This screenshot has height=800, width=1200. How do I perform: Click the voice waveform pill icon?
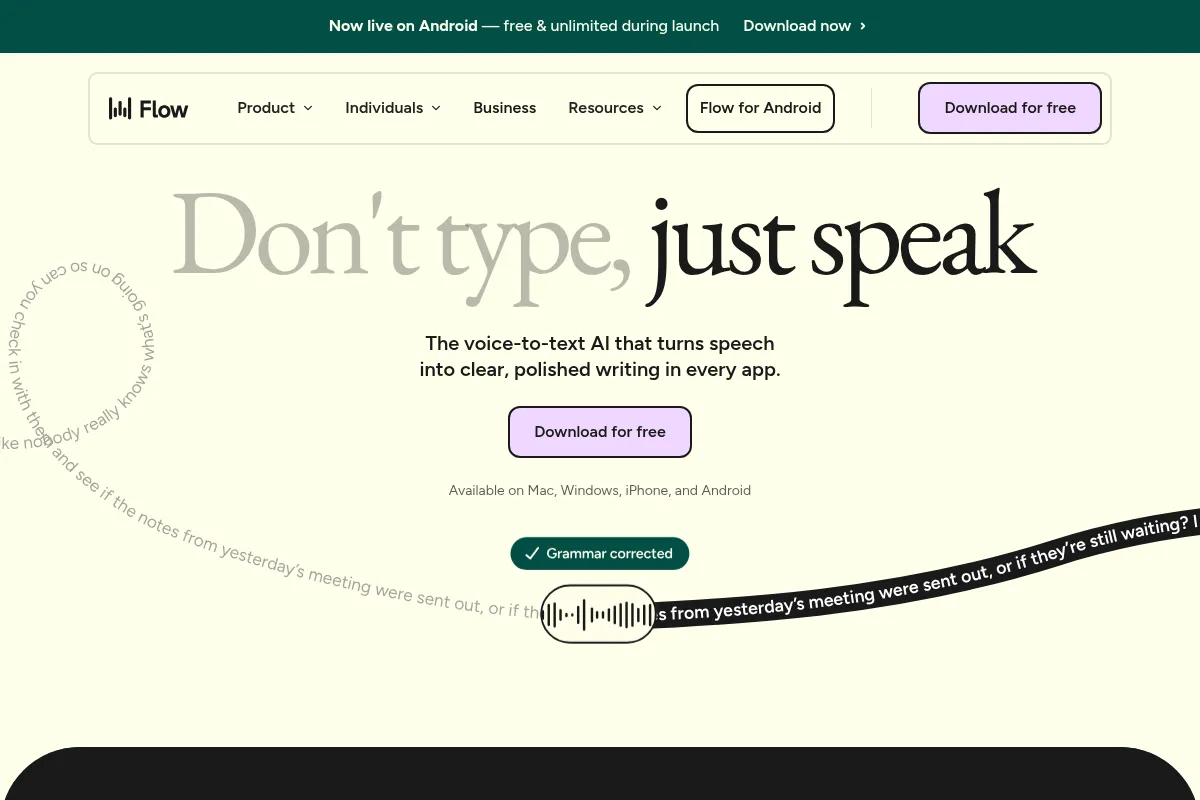pyautogui.click(x=598, y=614)
